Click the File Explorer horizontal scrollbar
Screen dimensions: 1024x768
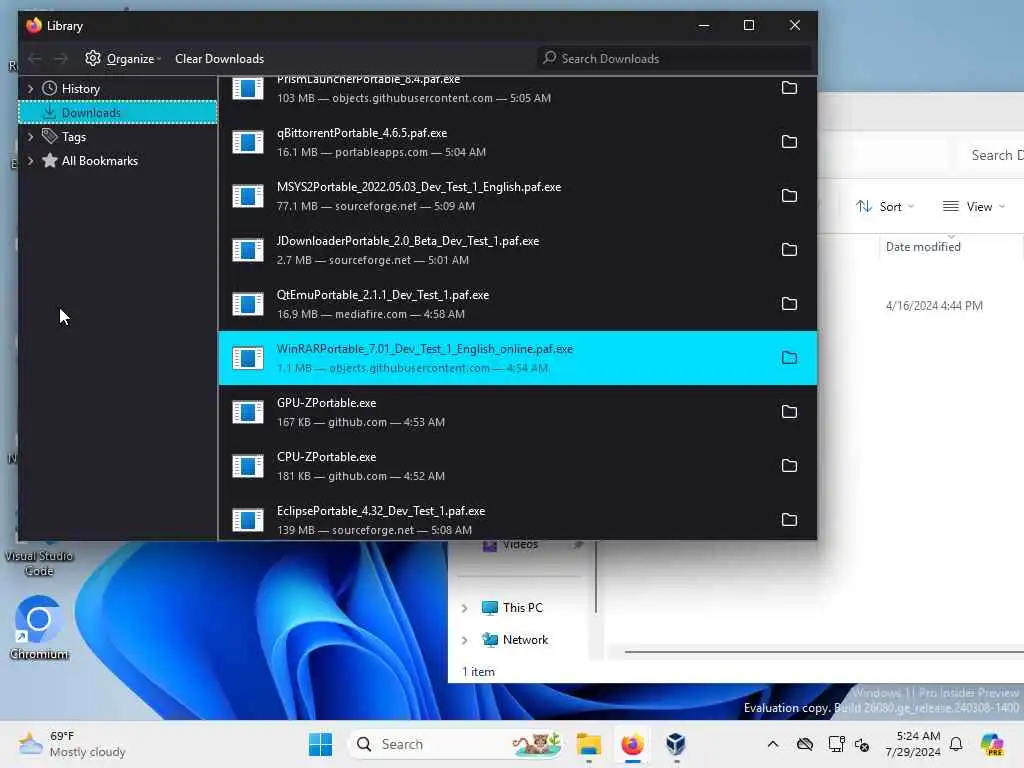tap(824, 651)
